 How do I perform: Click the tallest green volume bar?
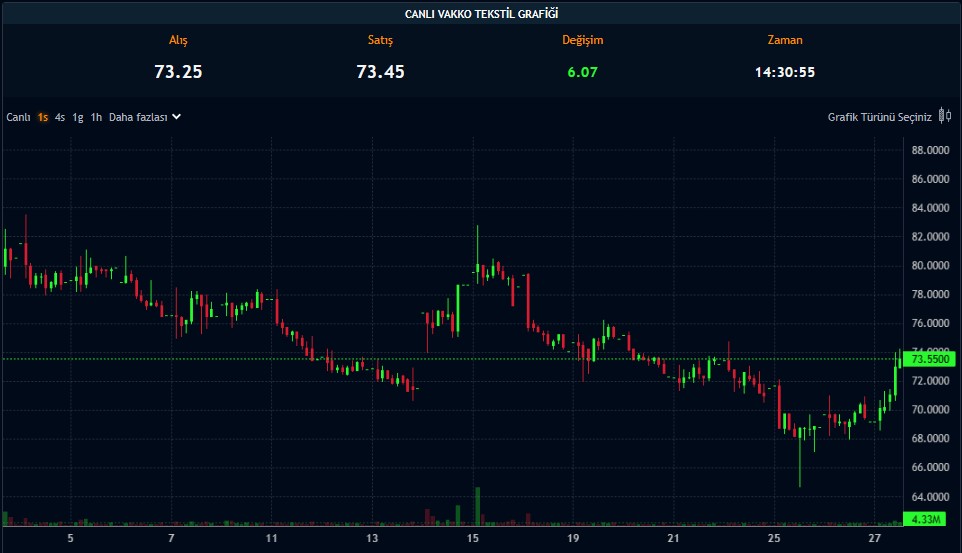pos(478,505)
